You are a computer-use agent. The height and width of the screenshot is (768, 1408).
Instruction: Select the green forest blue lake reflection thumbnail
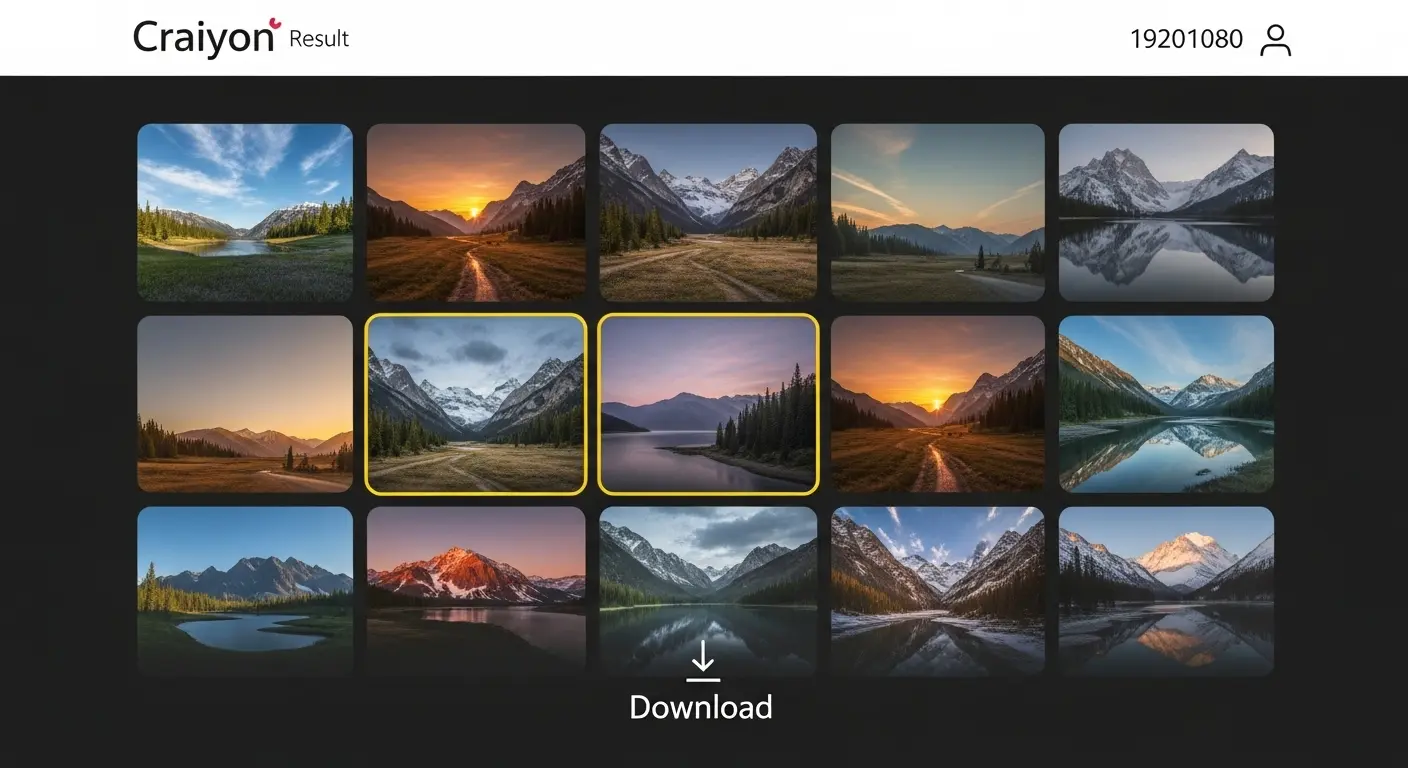point(1166,404)
